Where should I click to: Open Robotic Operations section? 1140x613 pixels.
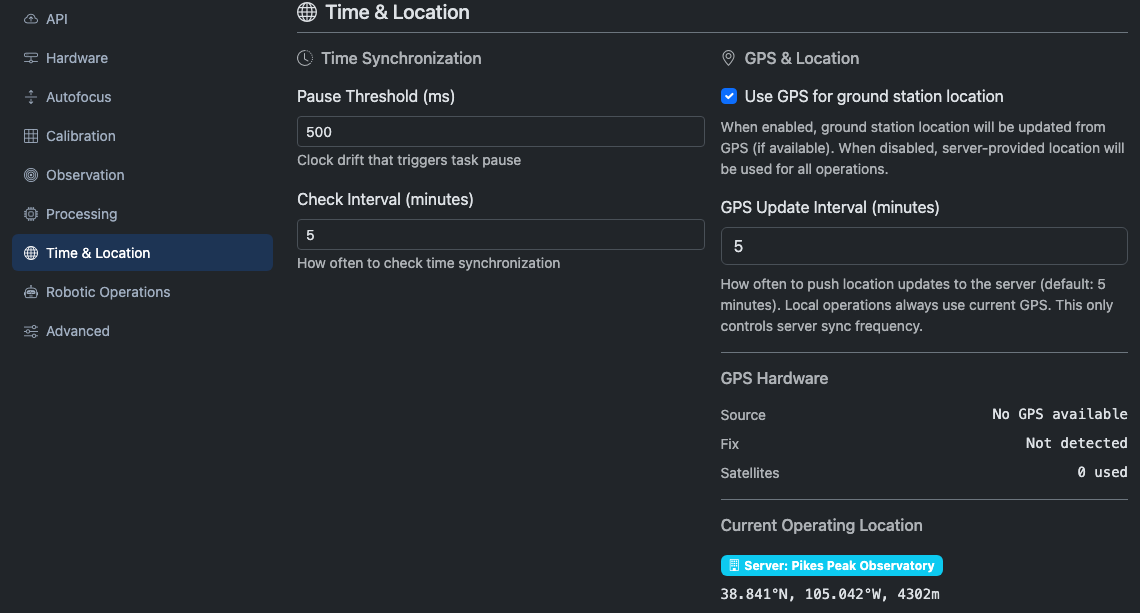coord(142,292)
